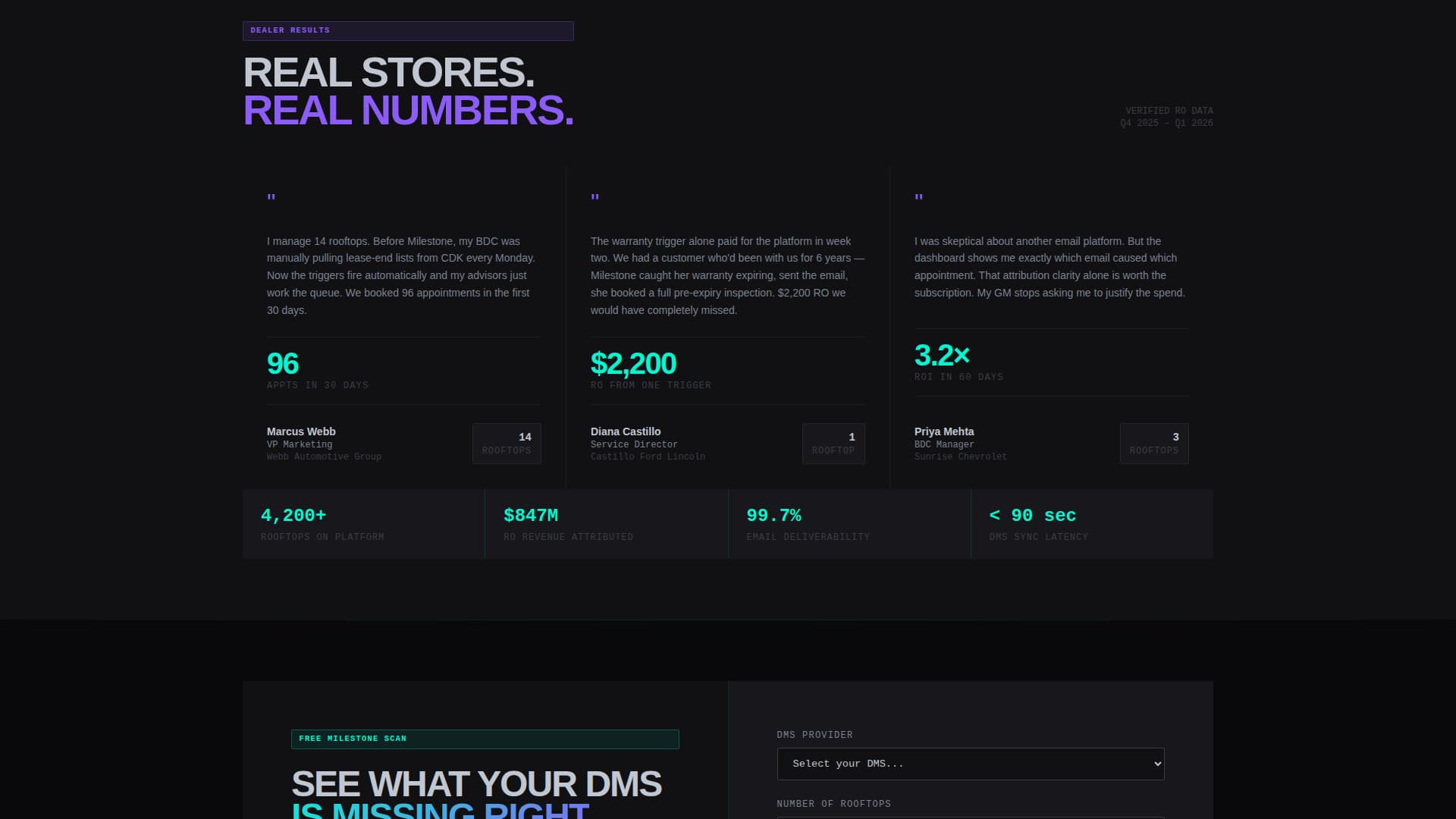
Task: Click the FREE MILESTONE SCAN badge
Action: point(485,739)
